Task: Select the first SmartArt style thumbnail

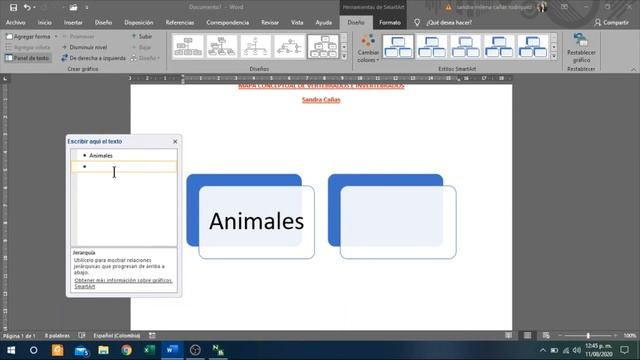Action: 398,47
